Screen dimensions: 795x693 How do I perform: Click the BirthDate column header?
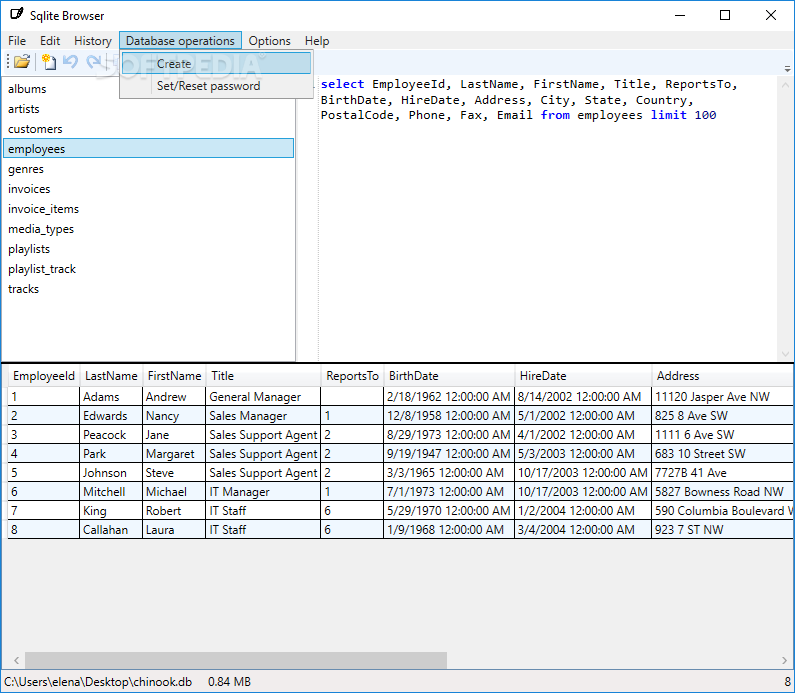449,376
